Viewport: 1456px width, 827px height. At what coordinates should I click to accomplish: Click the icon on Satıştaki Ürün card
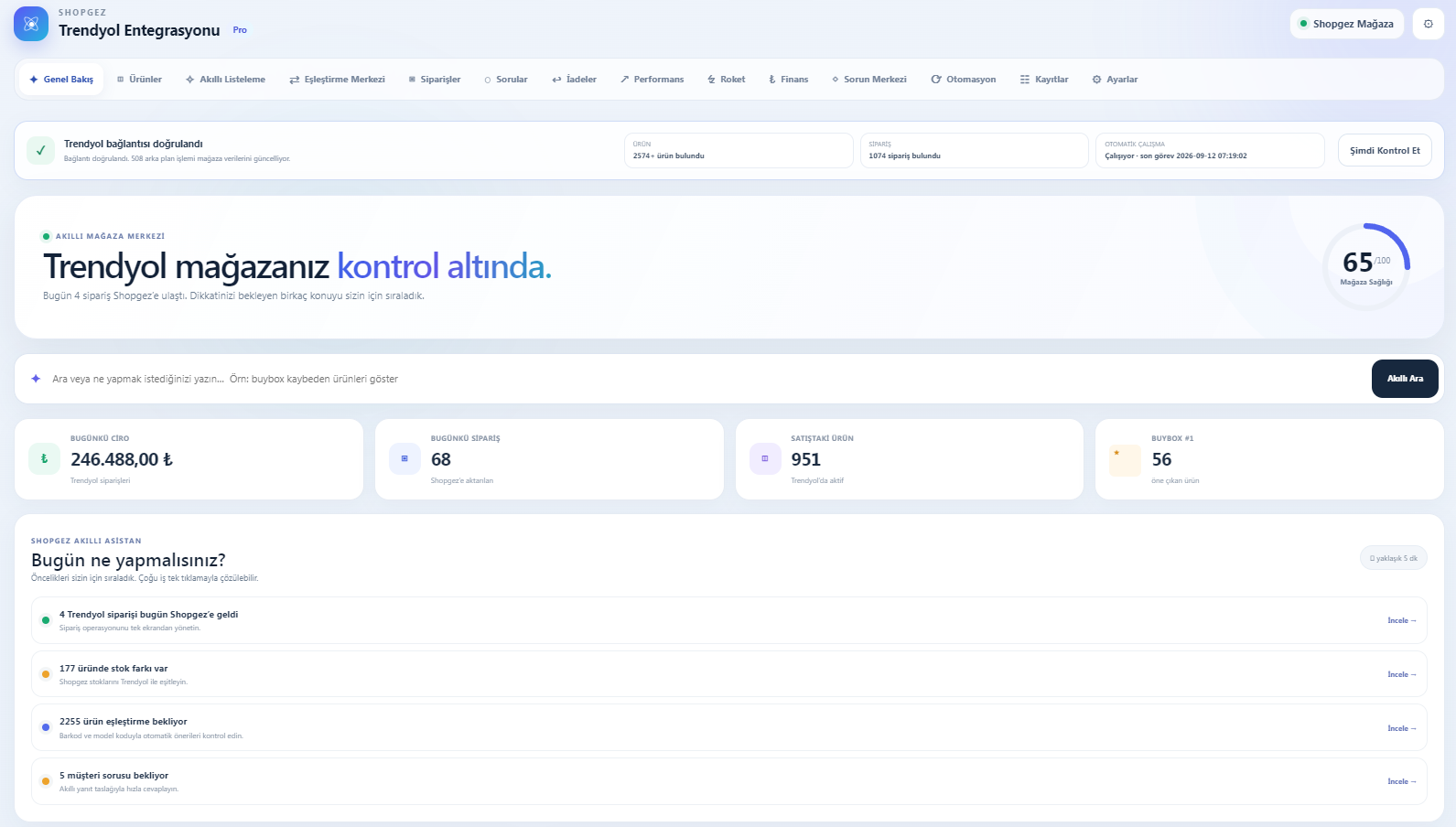(765, 459)
